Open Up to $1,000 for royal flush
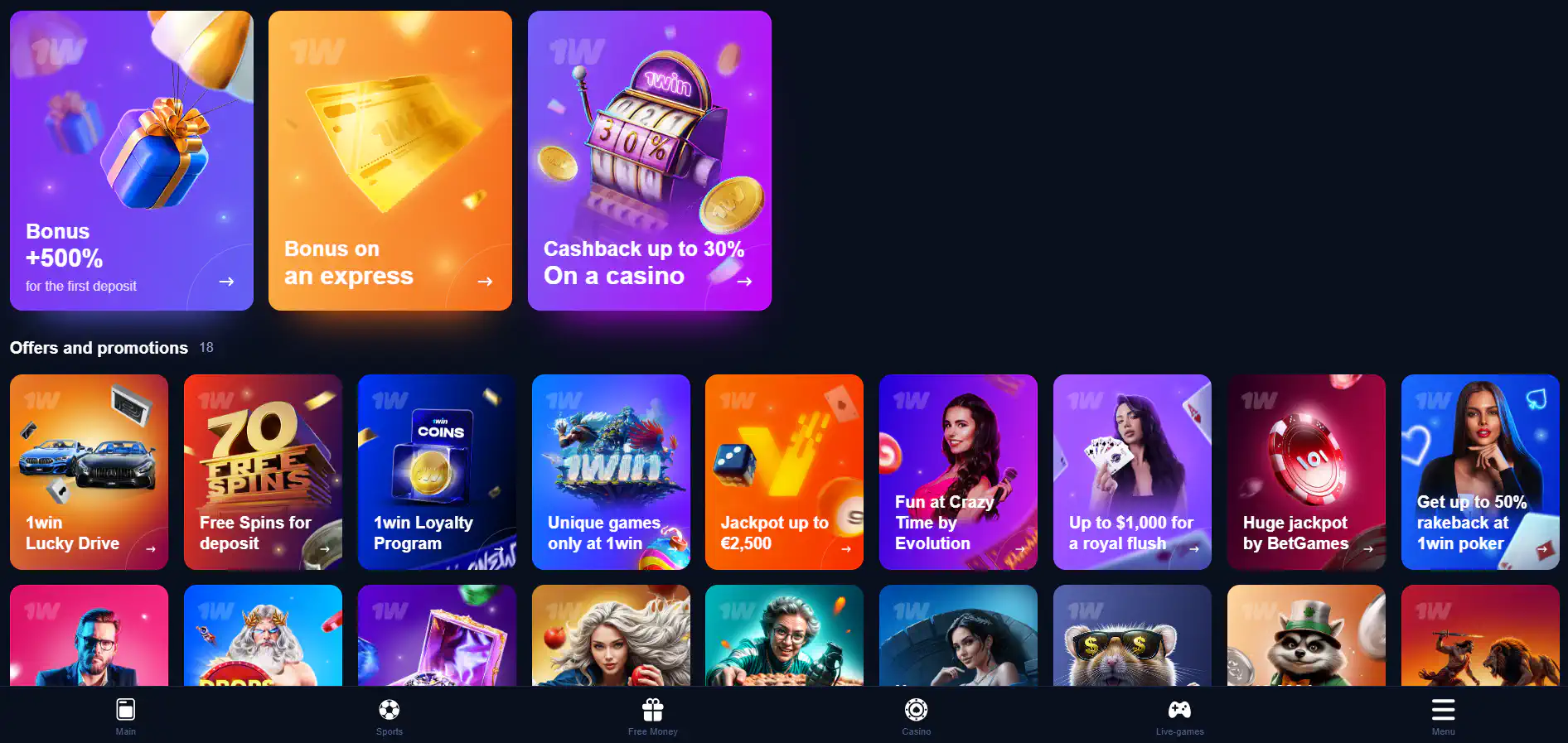The width and height of the screenshot is (1568, 743). [x=1132, y=472]
